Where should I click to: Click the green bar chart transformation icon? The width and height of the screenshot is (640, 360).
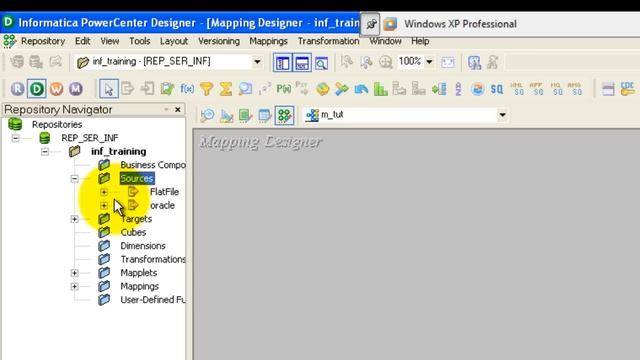pyautogui.click(x=380, y=89)
